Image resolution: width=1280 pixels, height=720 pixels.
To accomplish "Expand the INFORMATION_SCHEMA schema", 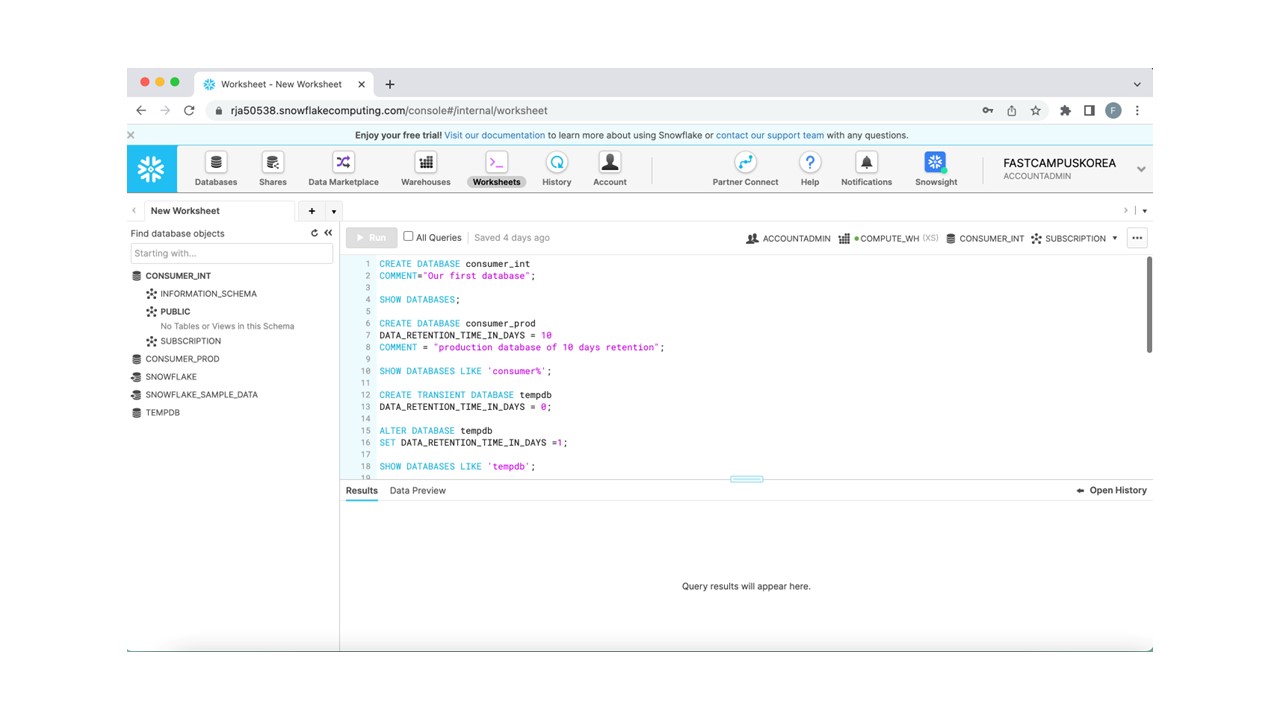I will [x=208, y=294].
